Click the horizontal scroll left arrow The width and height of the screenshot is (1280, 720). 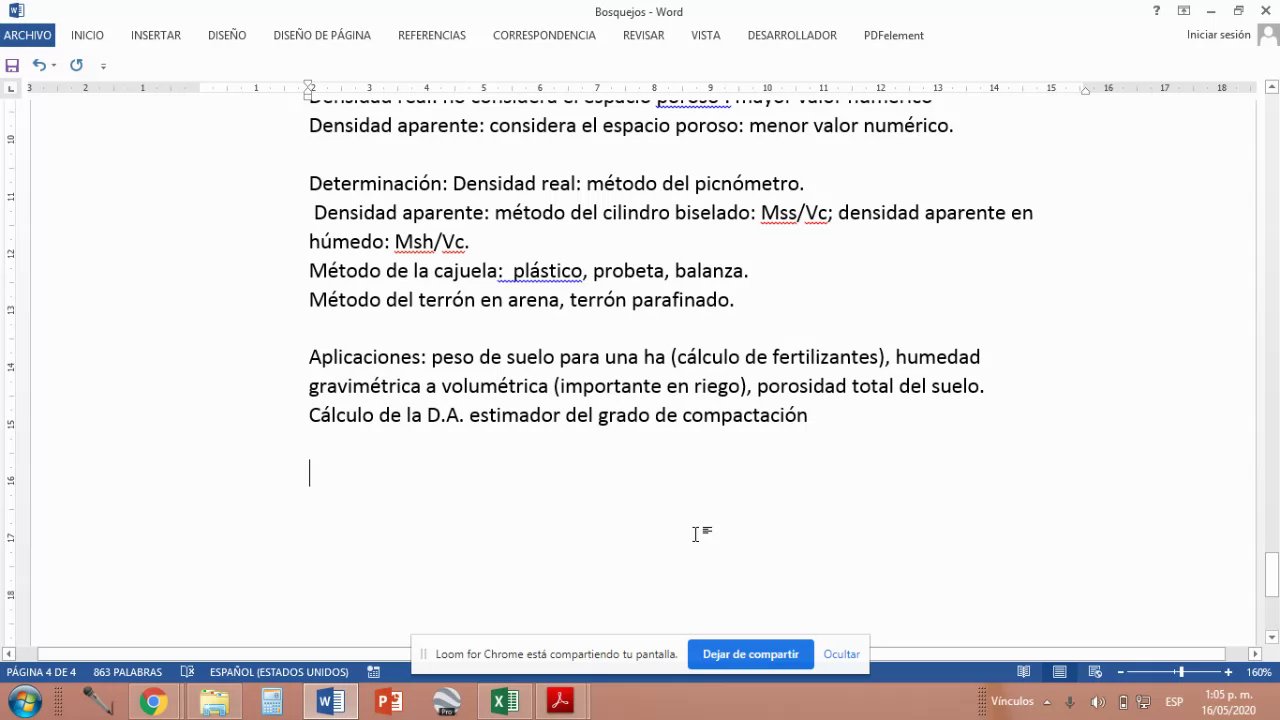pyautogui.click(x=10, y=653)
